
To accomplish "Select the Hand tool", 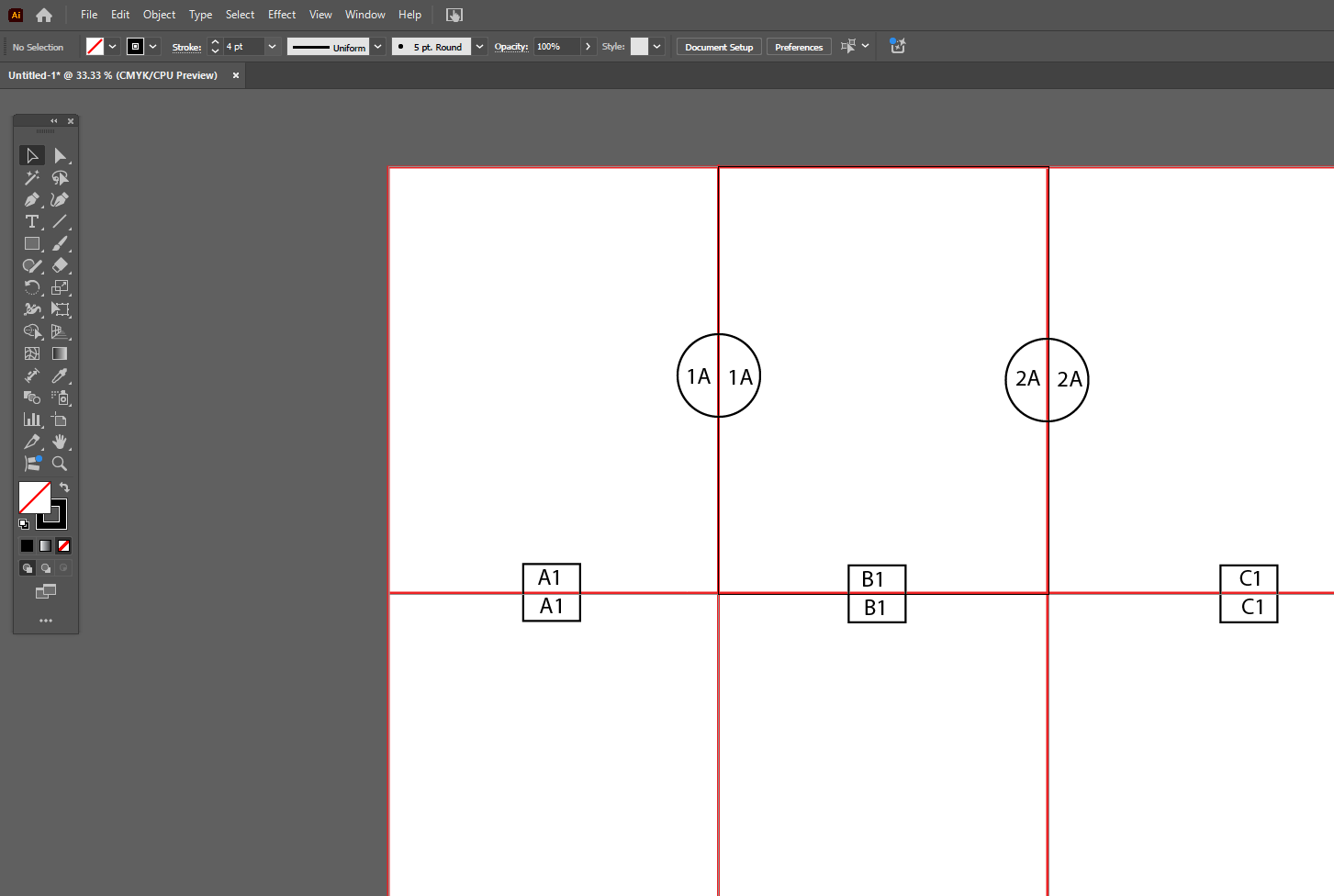I will click(x=61, y=442).
